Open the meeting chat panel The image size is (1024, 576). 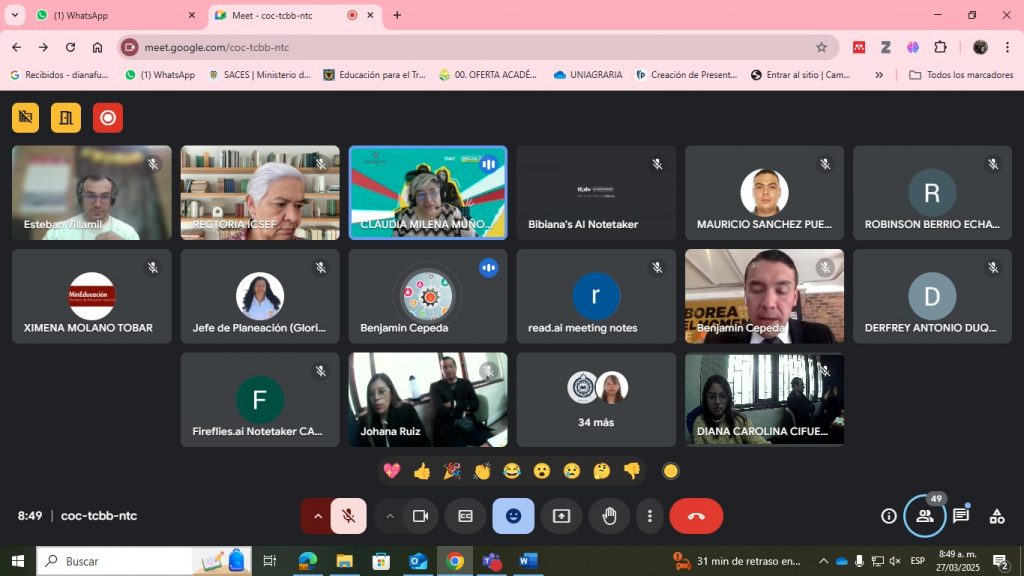[x=961, y=516]
